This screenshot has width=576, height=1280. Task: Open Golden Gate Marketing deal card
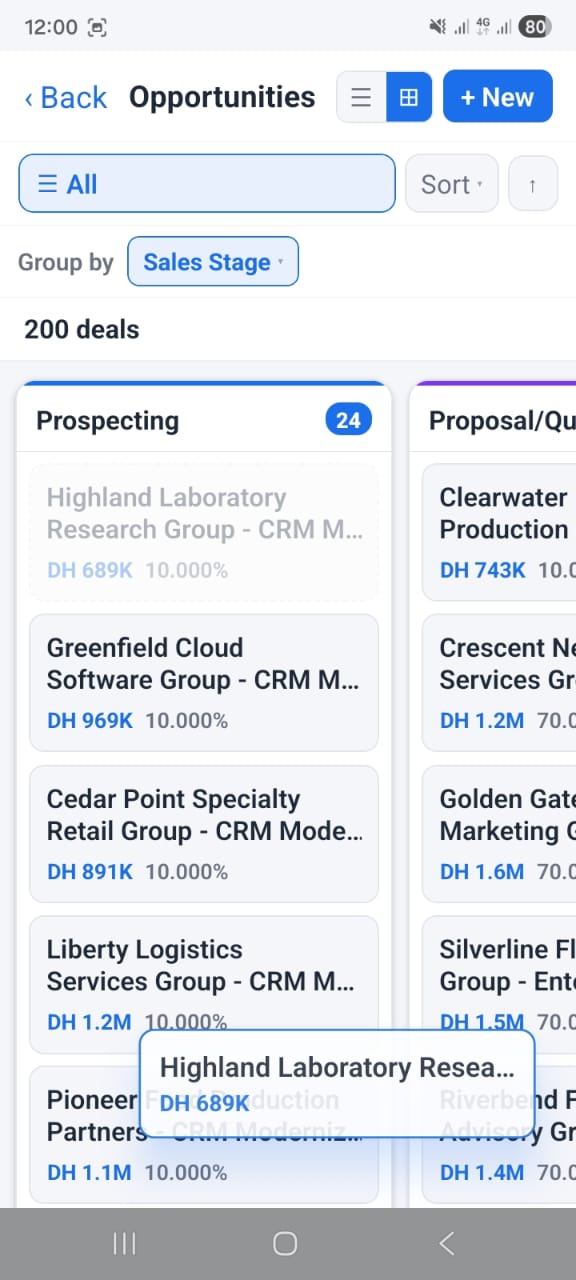[x=499, y=834]
